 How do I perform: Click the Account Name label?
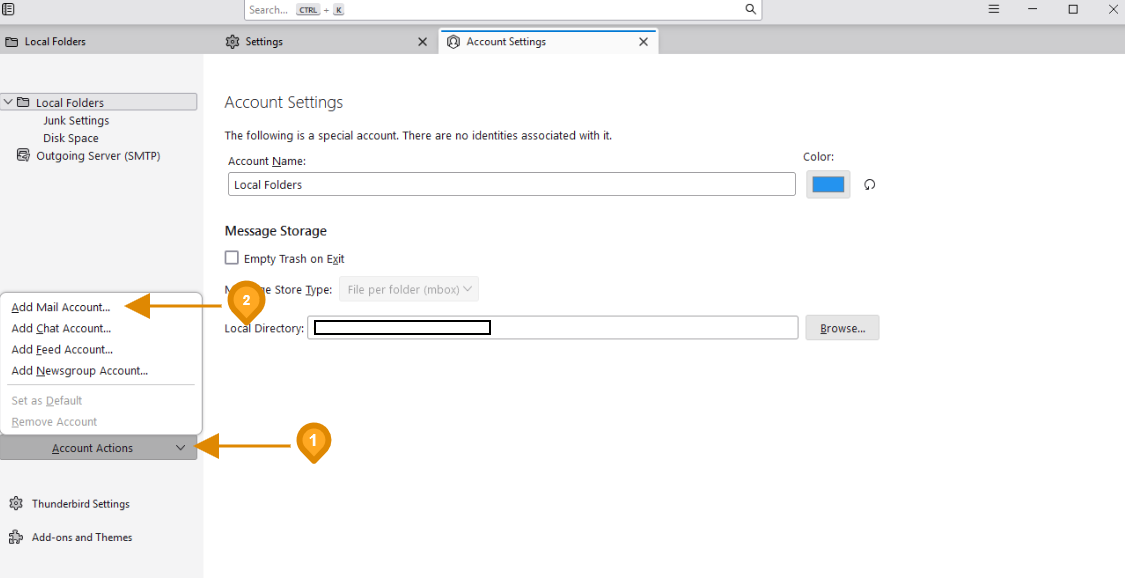point(267,161)
